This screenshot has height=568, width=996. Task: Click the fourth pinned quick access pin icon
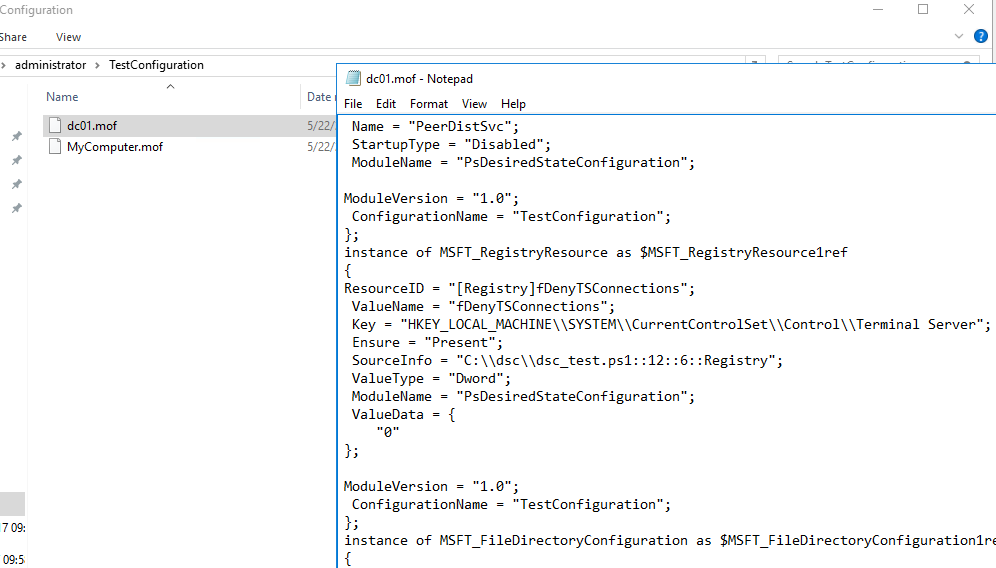(17, 208)
